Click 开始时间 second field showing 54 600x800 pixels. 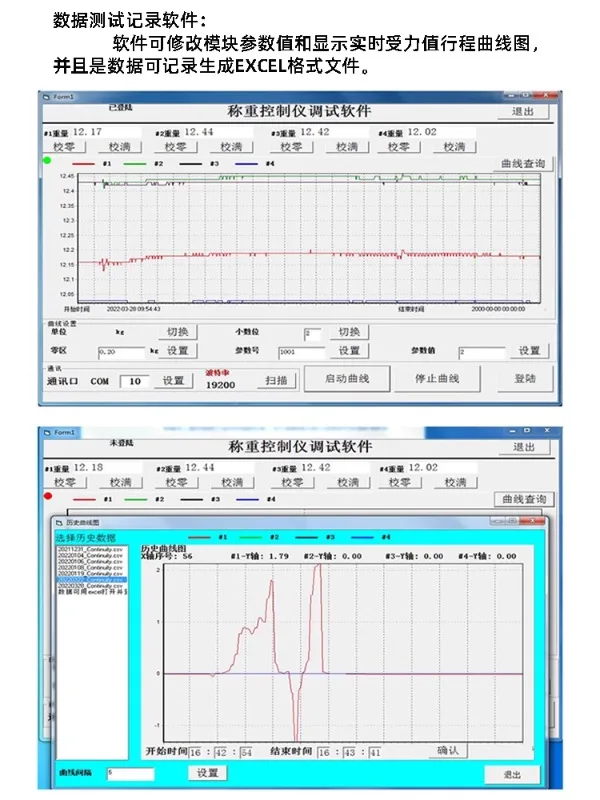pyautogui.click(x=246, y=753)
